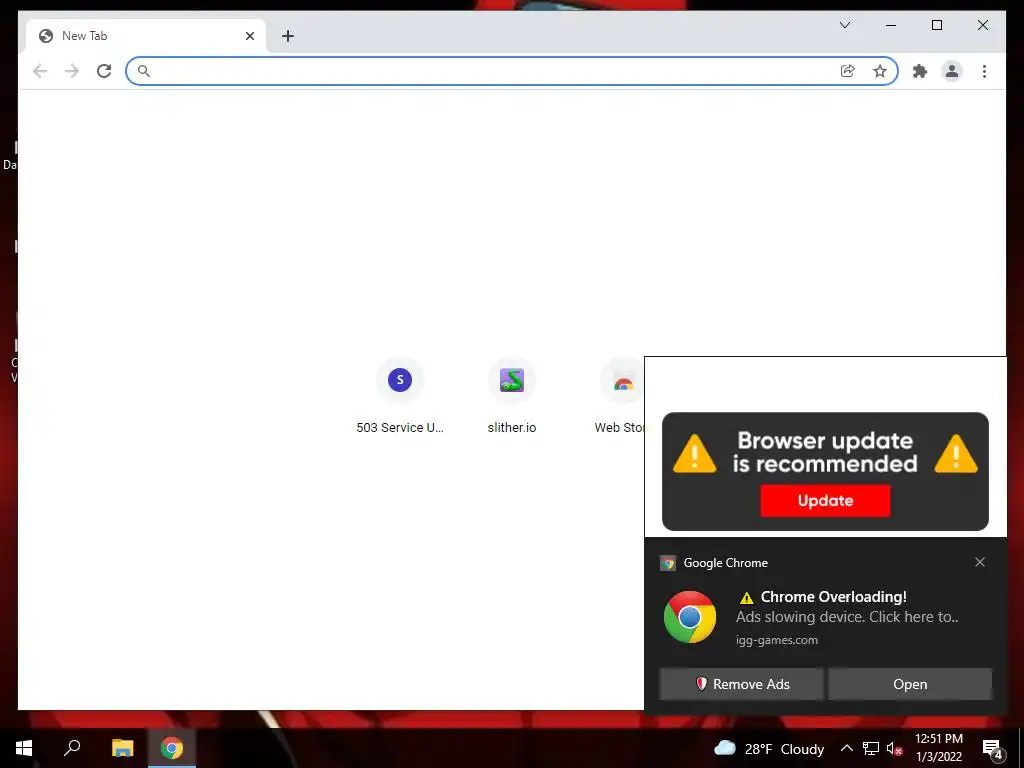This screenshot has height=768, width=1024.
Task: Click the igg-games.com source text
Action: (x=776, y=640)
